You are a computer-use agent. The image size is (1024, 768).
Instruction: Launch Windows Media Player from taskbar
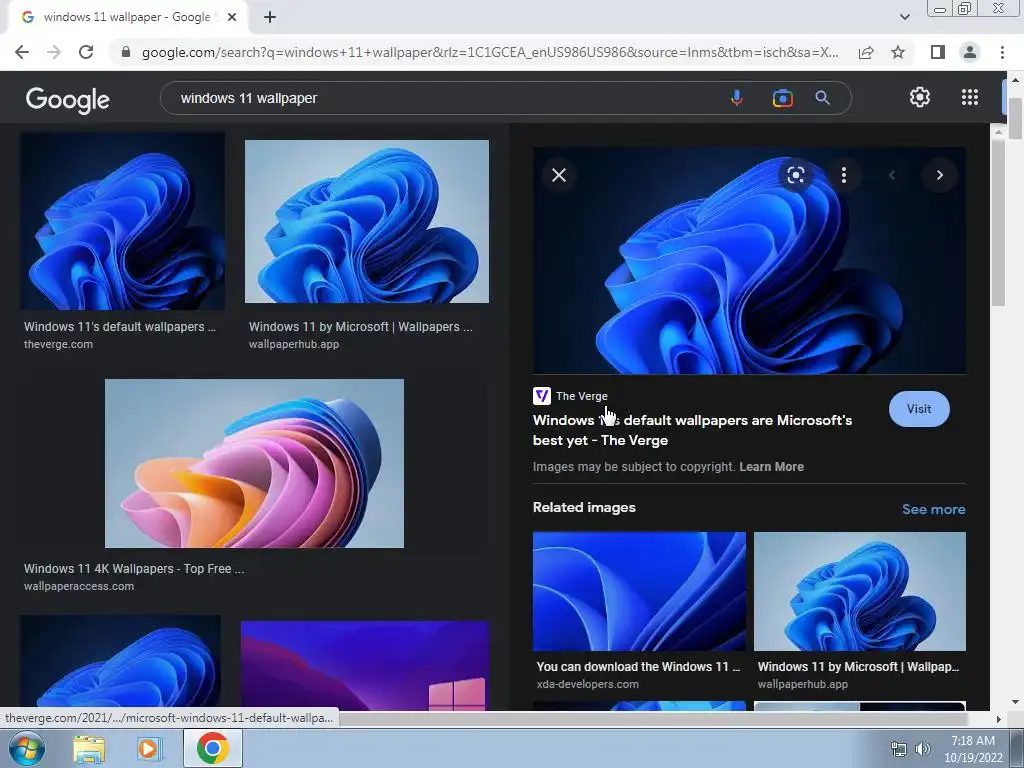pyautogui.click(x=148, y=749)
